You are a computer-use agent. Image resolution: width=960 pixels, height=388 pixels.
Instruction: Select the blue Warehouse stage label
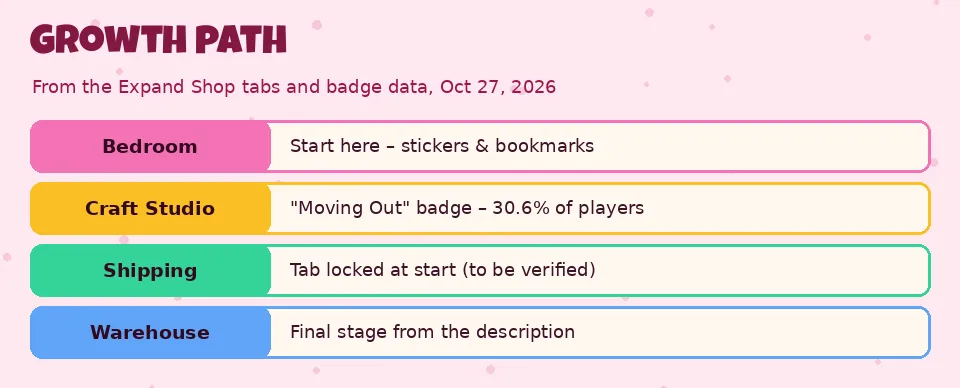(x=150, y=332)
